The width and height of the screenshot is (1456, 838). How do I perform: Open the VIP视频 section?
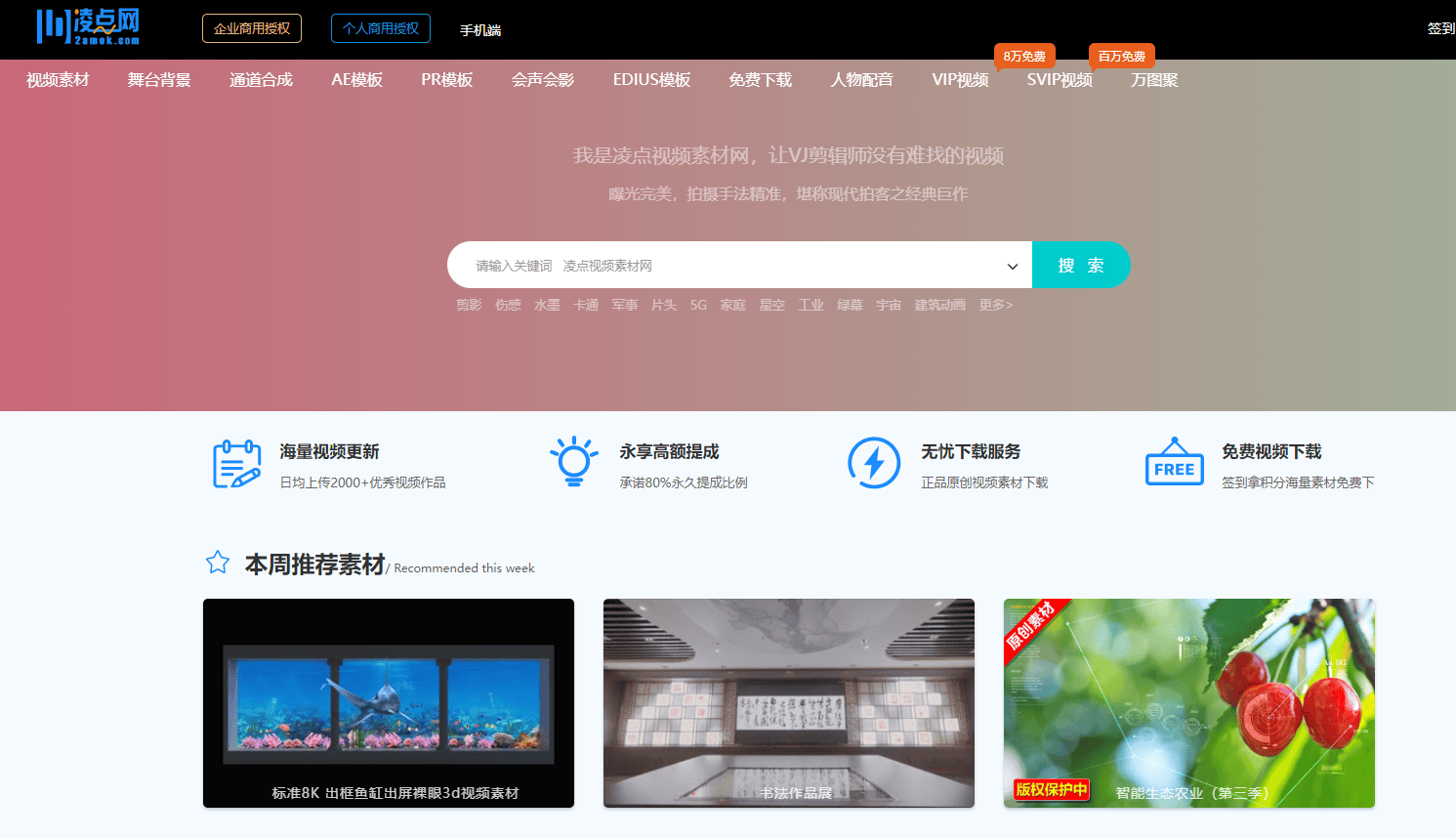(x=960, y=80)
